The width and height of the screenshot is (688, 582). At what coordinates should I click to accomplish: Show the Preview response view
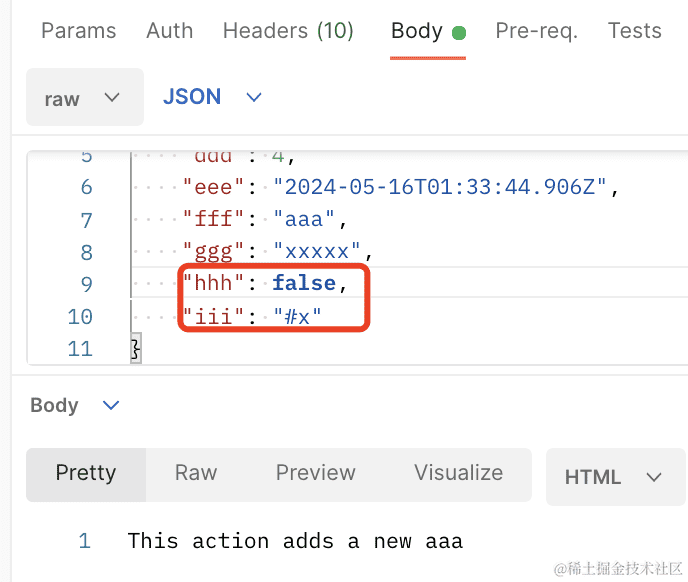pos(315,473)
